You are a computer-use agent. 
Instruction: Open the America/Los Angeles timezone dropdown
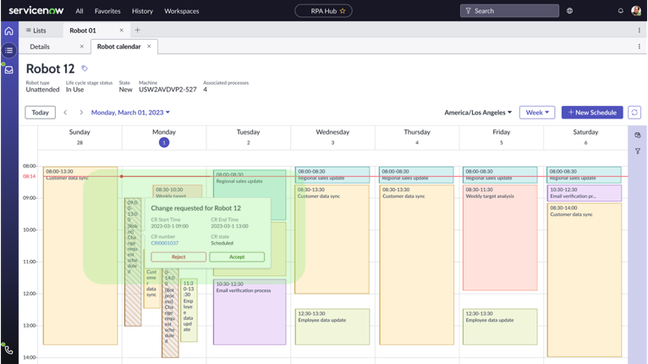[x=478, y=112]
